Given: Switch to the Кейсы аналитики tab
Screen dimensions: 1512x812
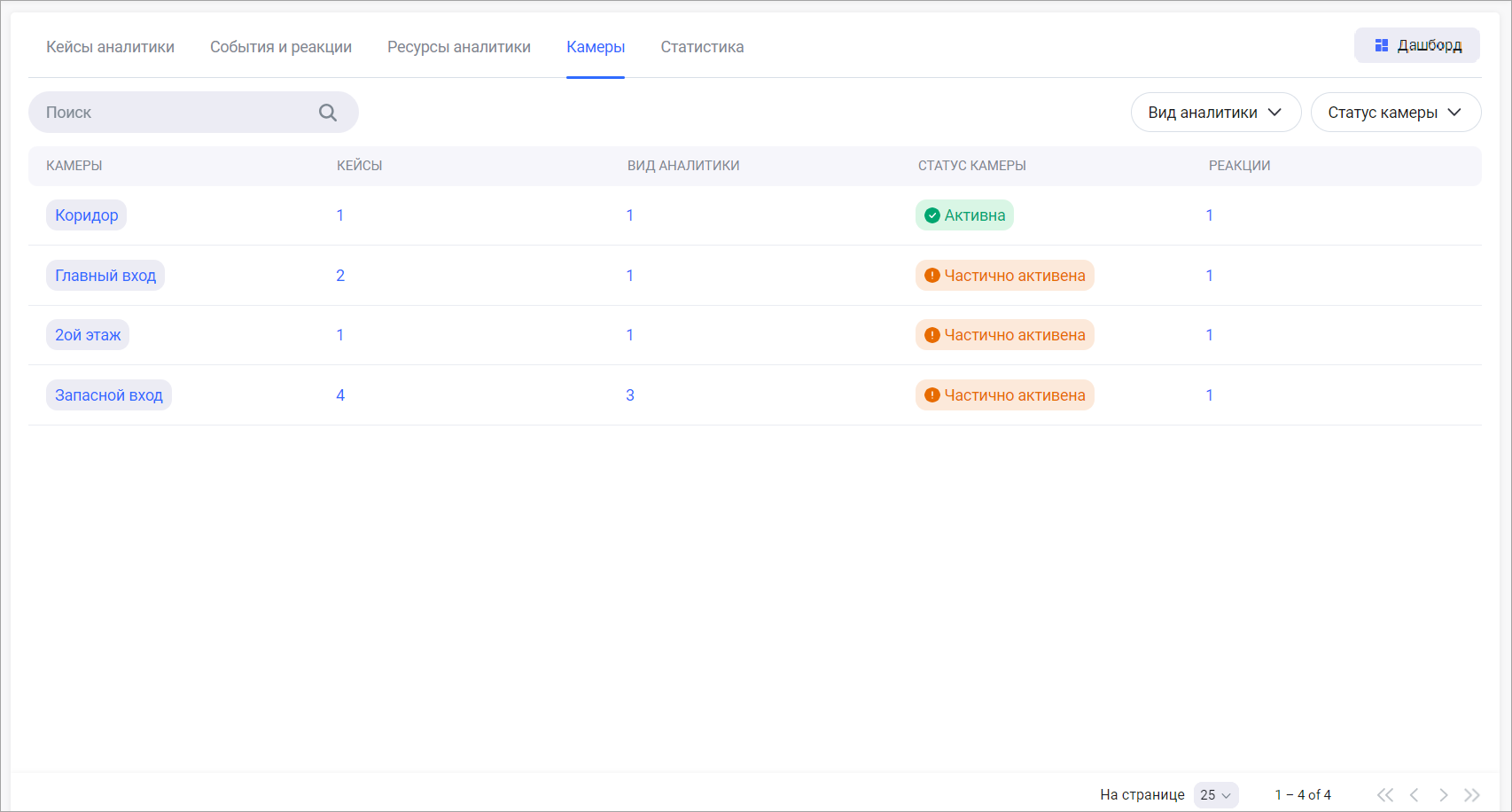Looking at the screenshot, I should coord(110,47).
